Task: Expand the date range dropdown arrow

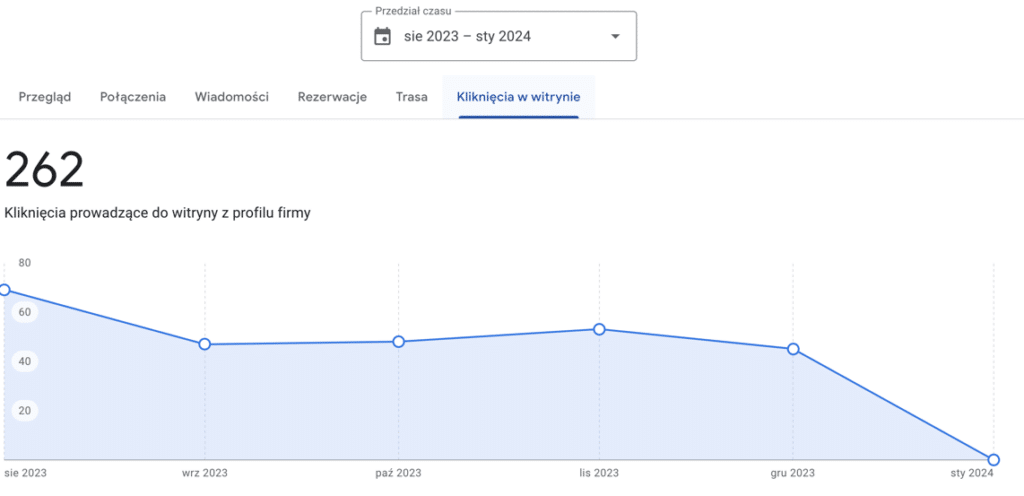Action: click(x=615, y=37)
